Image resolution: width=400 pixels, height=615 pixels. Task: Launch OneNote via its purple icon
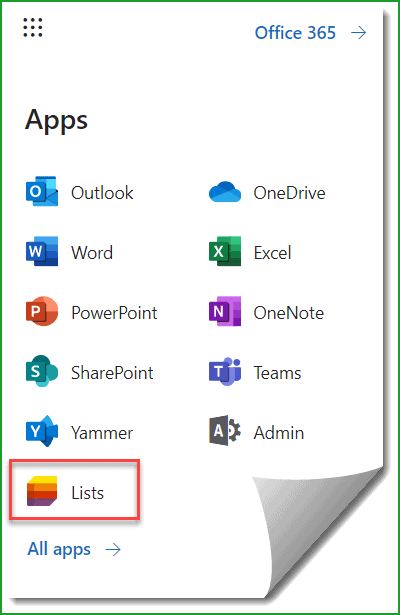[x=225, y=311]
